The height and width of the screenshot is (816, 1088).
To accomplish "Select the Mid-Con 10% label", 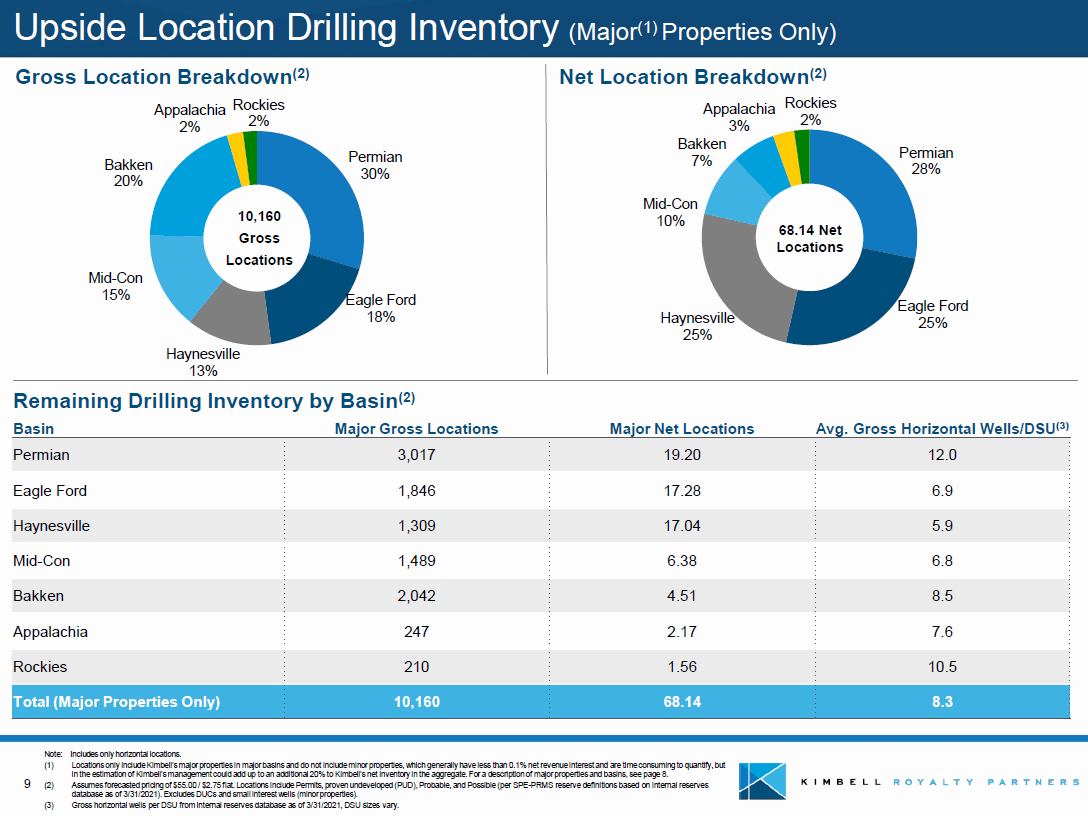I will (668, 212).
